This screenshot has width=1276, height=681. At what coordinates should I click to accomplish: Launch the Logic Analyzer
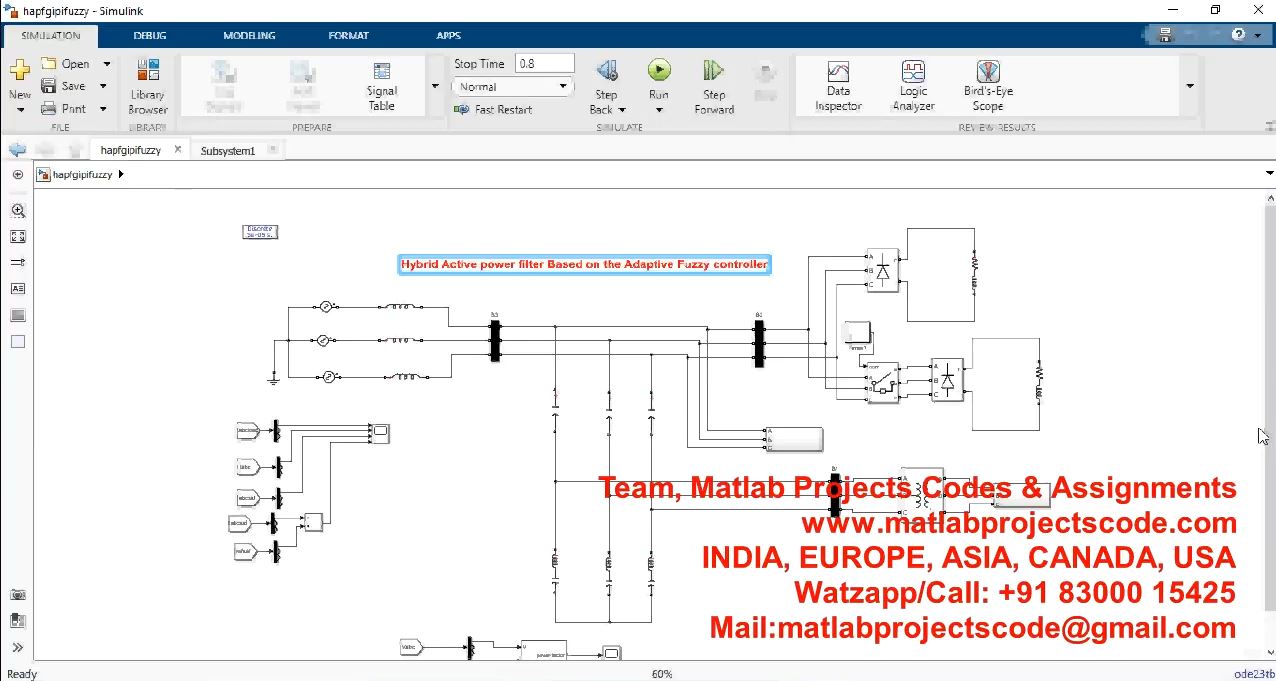click(x=913, y=86)
